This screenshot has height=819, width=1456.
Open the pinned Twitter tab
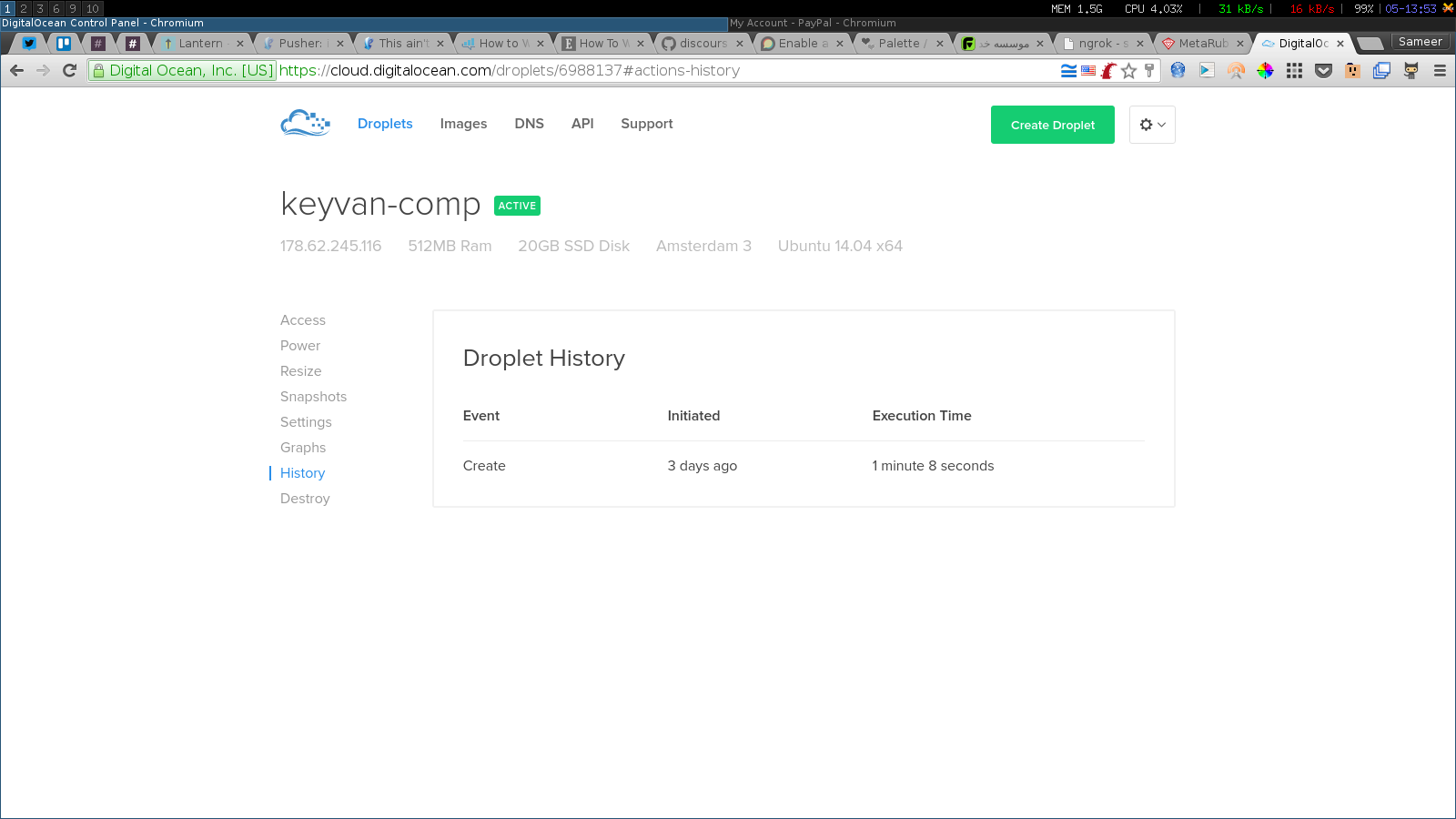(29, 43)
